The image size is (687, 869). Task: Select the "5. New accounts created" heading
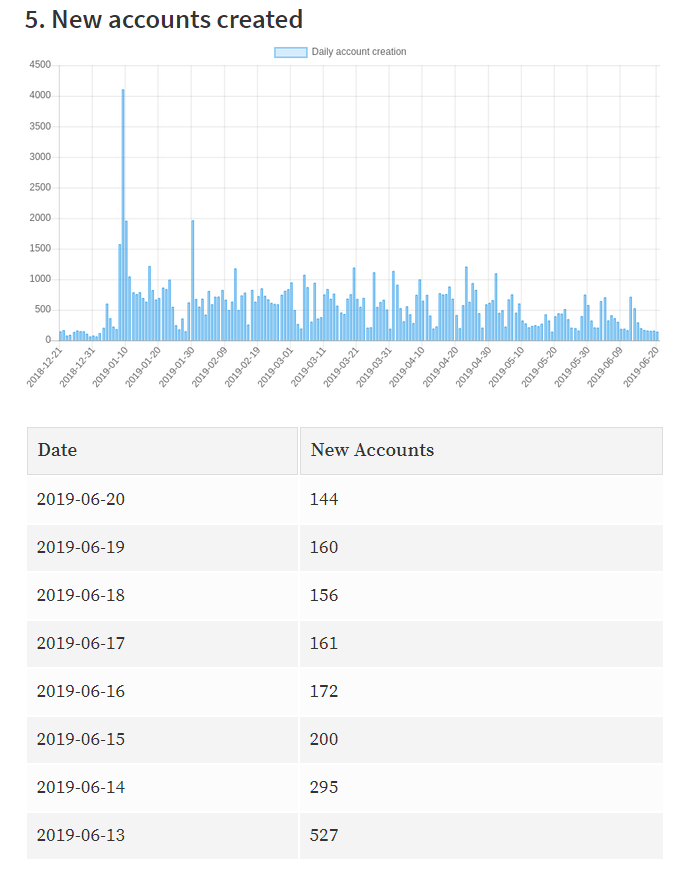(x=164, y=19)
